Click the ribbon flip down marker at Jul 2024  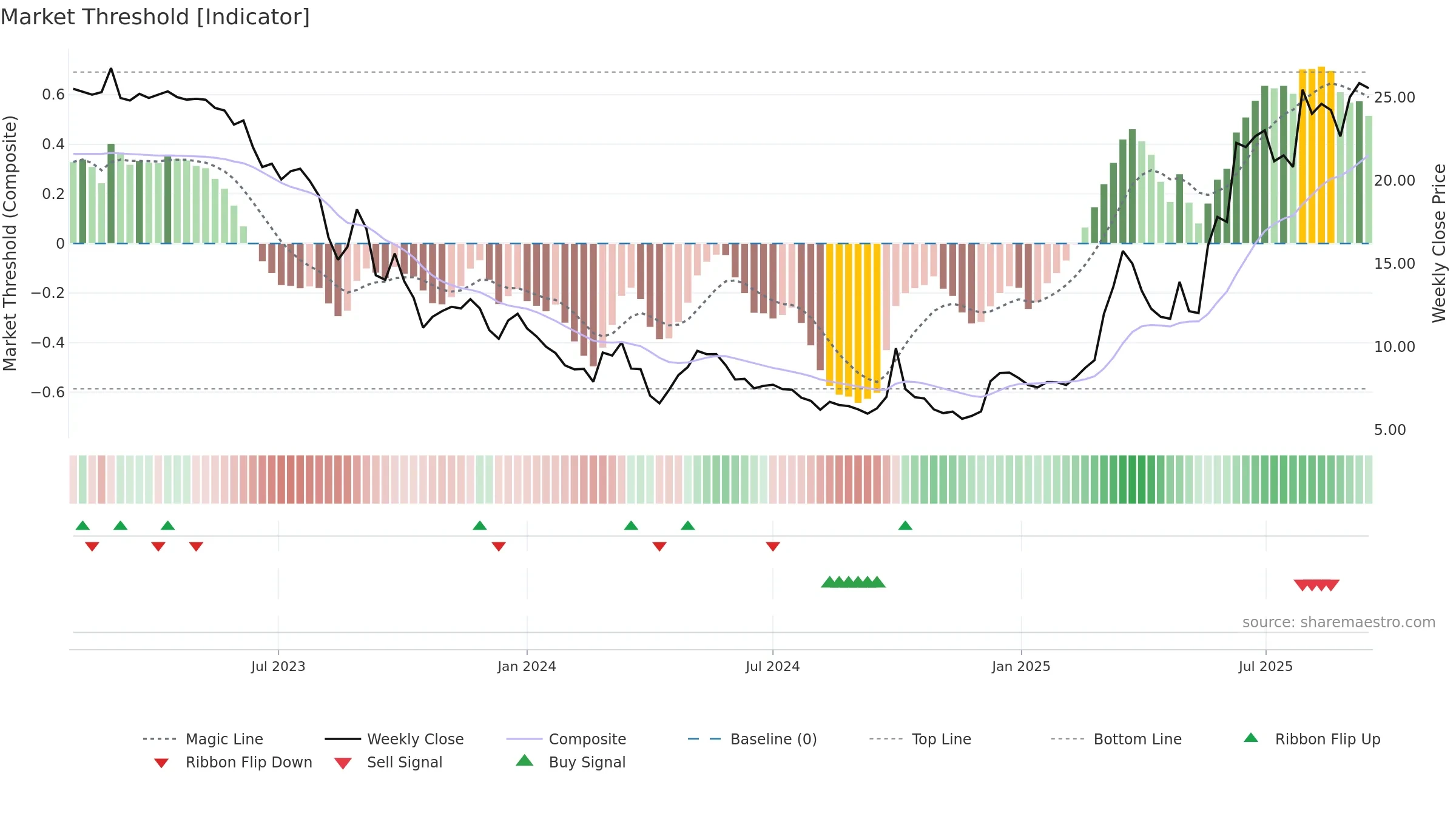tap(773, 547)
